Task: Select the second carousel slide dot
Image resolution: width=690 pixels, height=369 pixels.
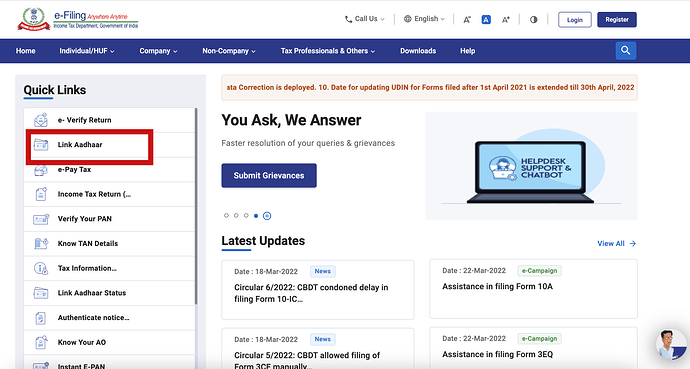Action: 236,216
